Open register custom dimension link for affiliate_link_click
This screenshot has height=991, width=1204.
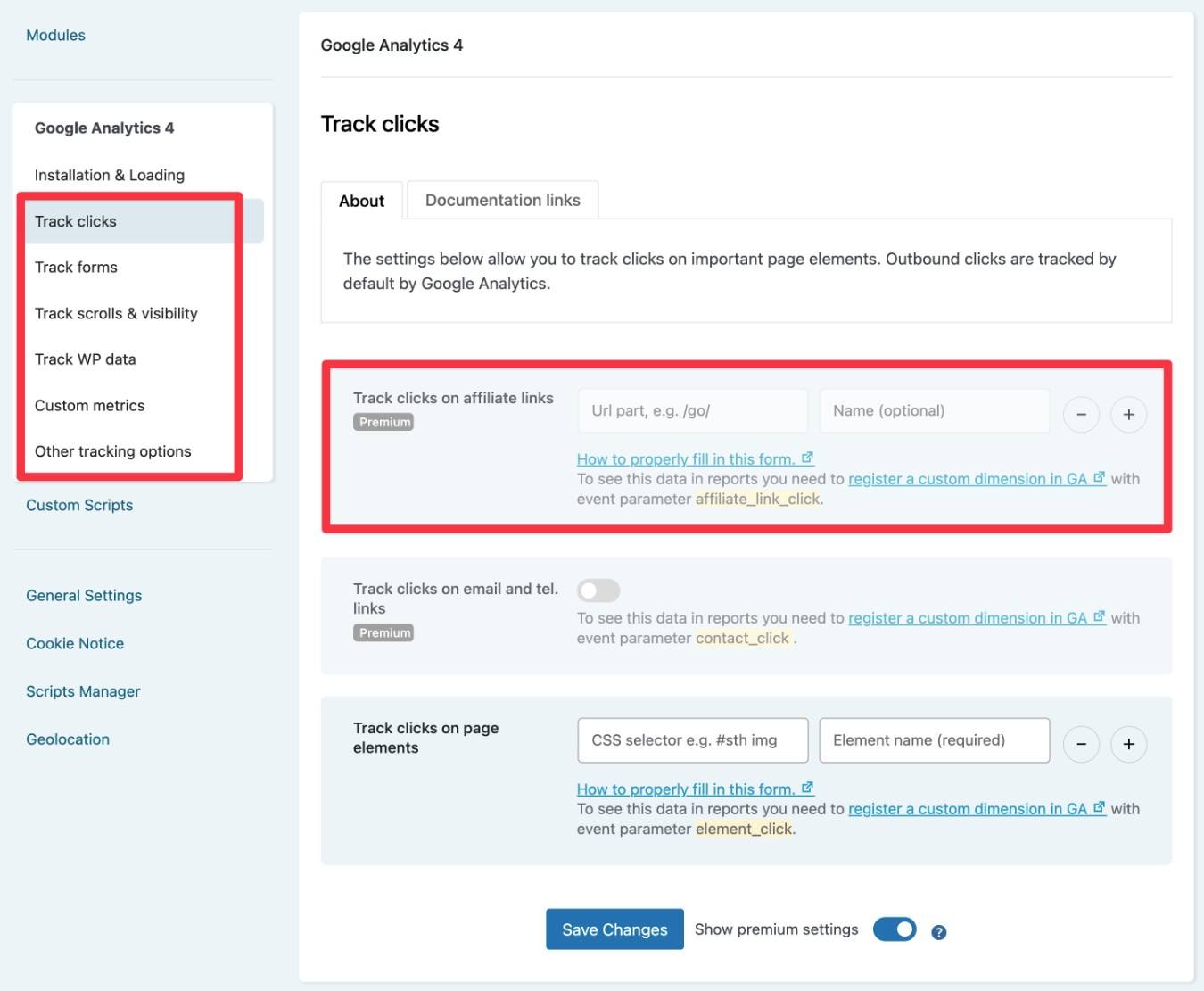pos(977,479)
